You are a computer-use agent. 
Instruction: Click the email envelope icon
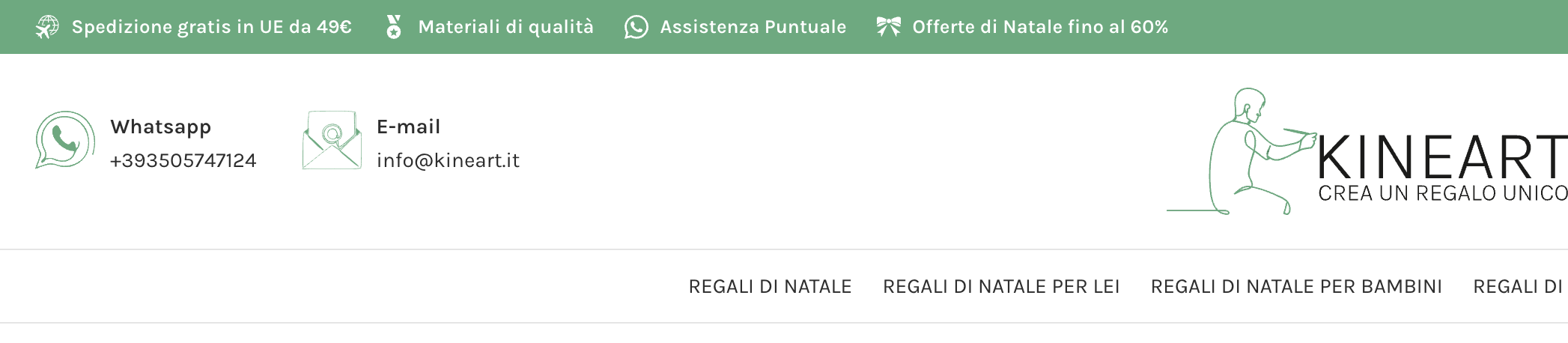(332, 141)
